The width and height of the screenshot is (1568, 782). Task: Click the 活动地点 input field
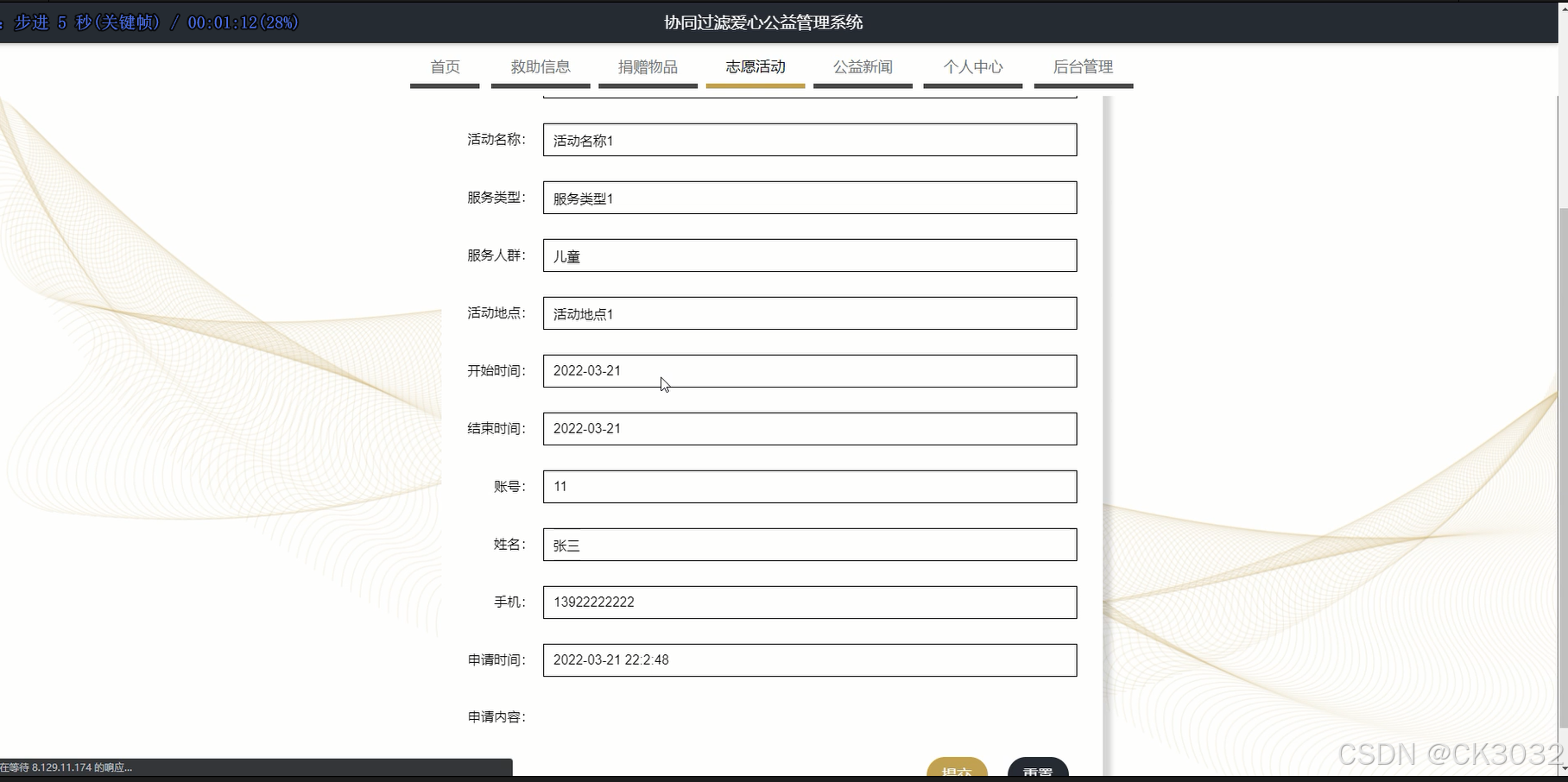(x=809, y=312)
